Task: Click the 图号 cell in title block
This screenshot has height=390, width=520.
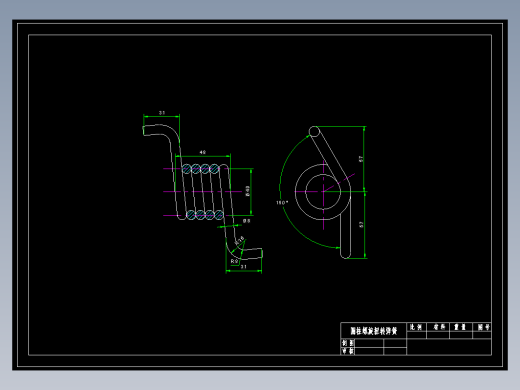Action: point(483,327)
